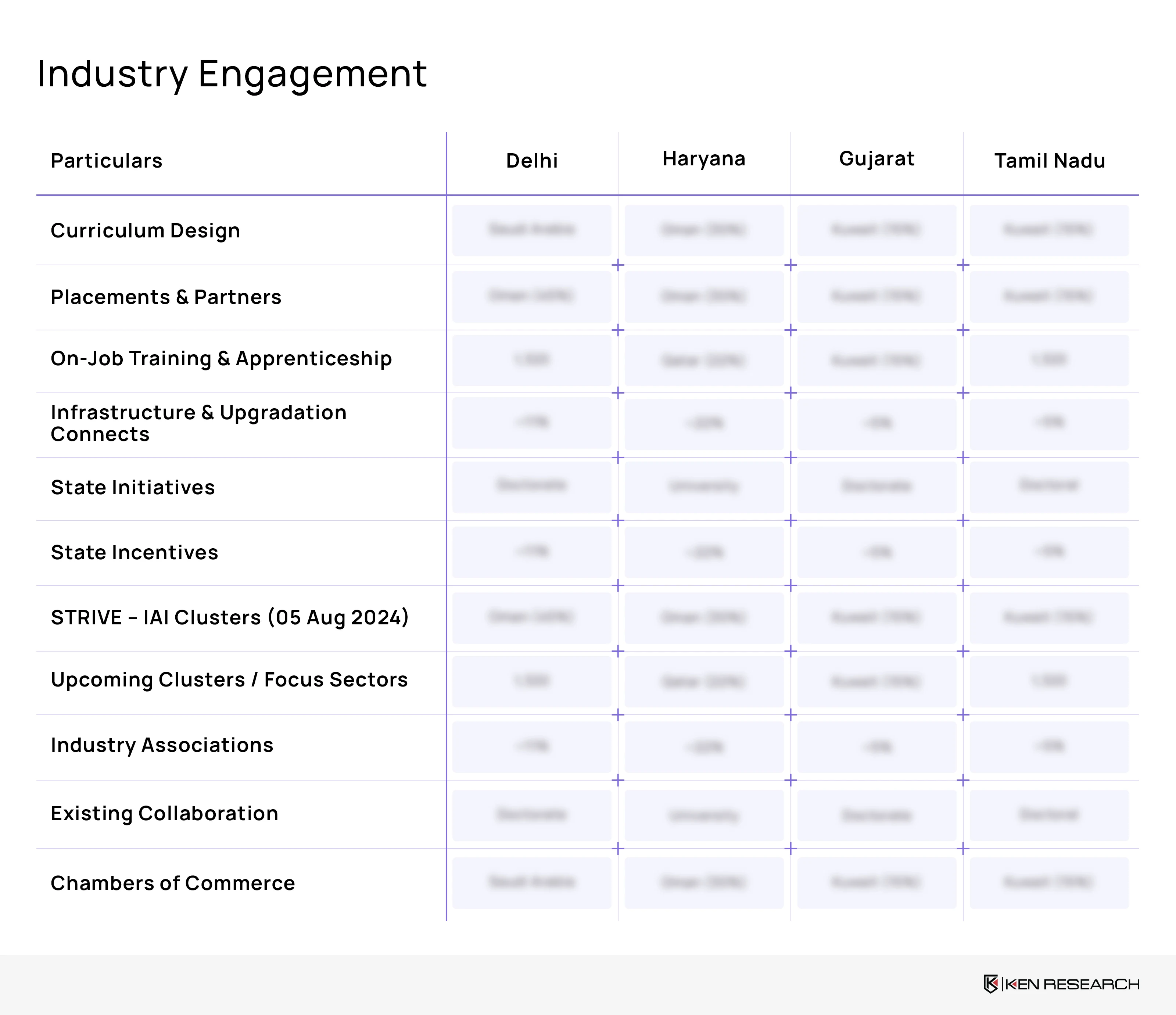
Task: Select the Delhi column header
Action: pos(532,161)
